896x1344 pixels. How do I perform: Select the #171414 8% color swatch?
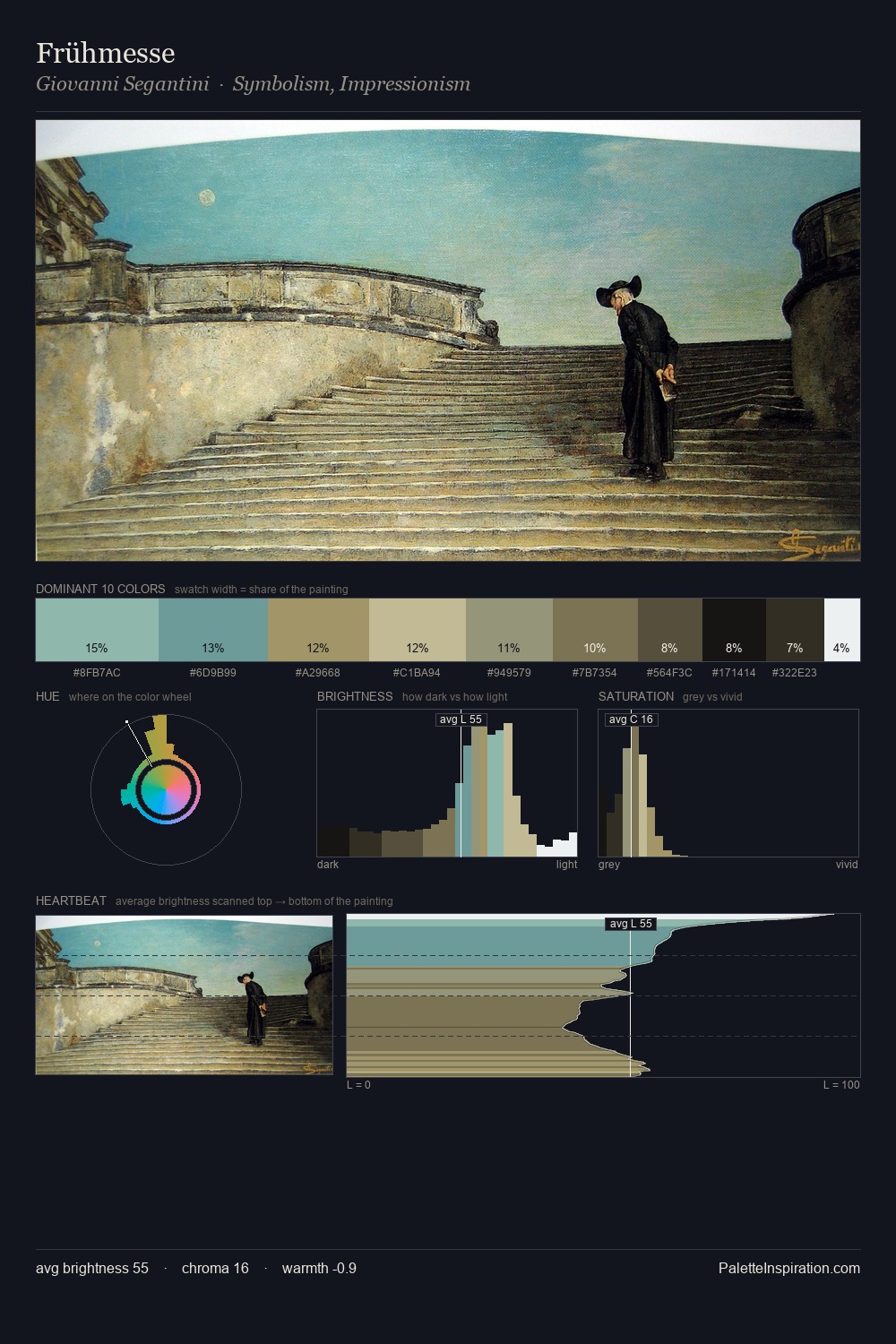[x=734, y=630]
